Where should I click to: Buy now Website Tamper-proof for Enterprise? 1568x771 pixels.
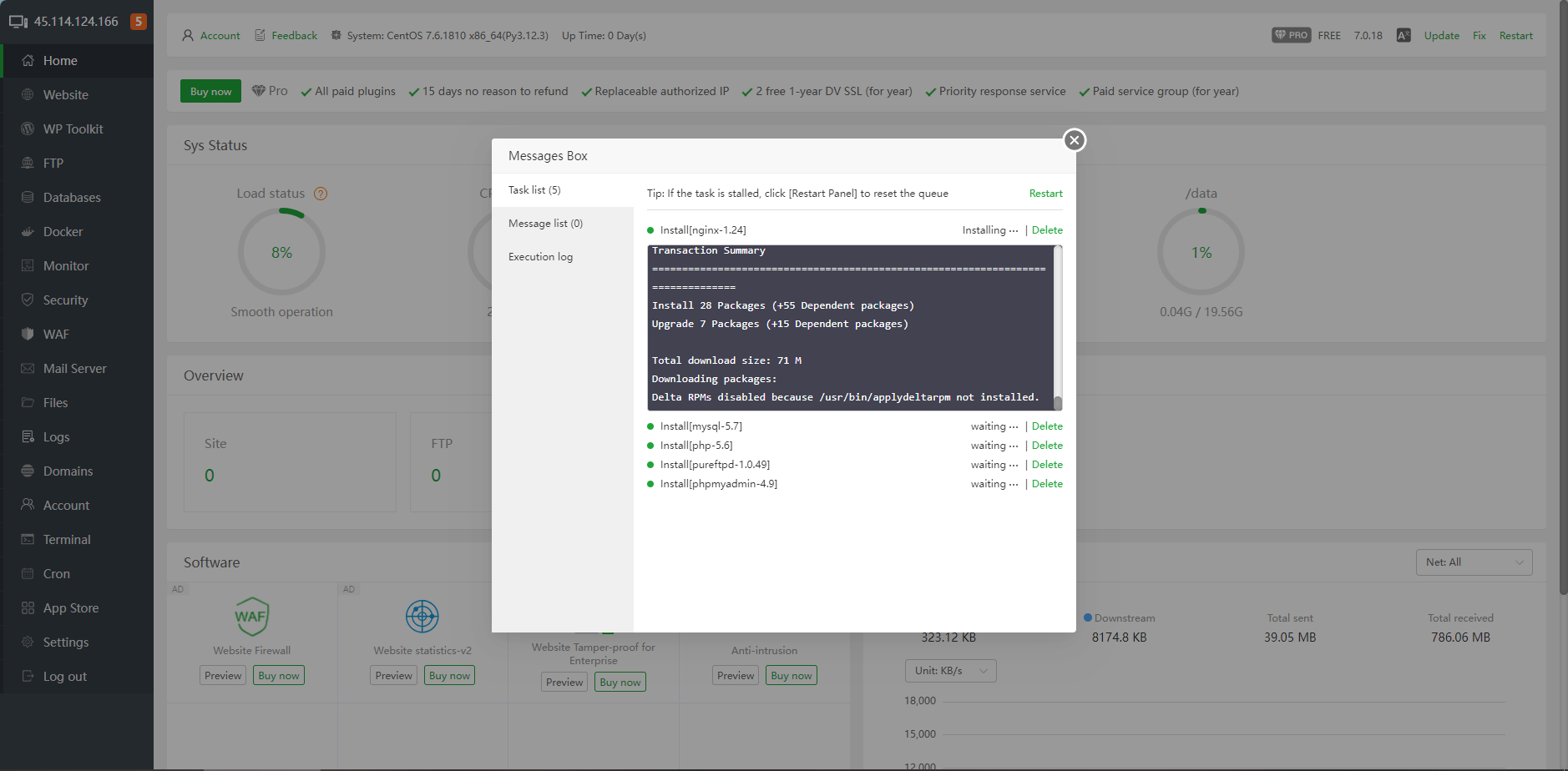(620, 683)
